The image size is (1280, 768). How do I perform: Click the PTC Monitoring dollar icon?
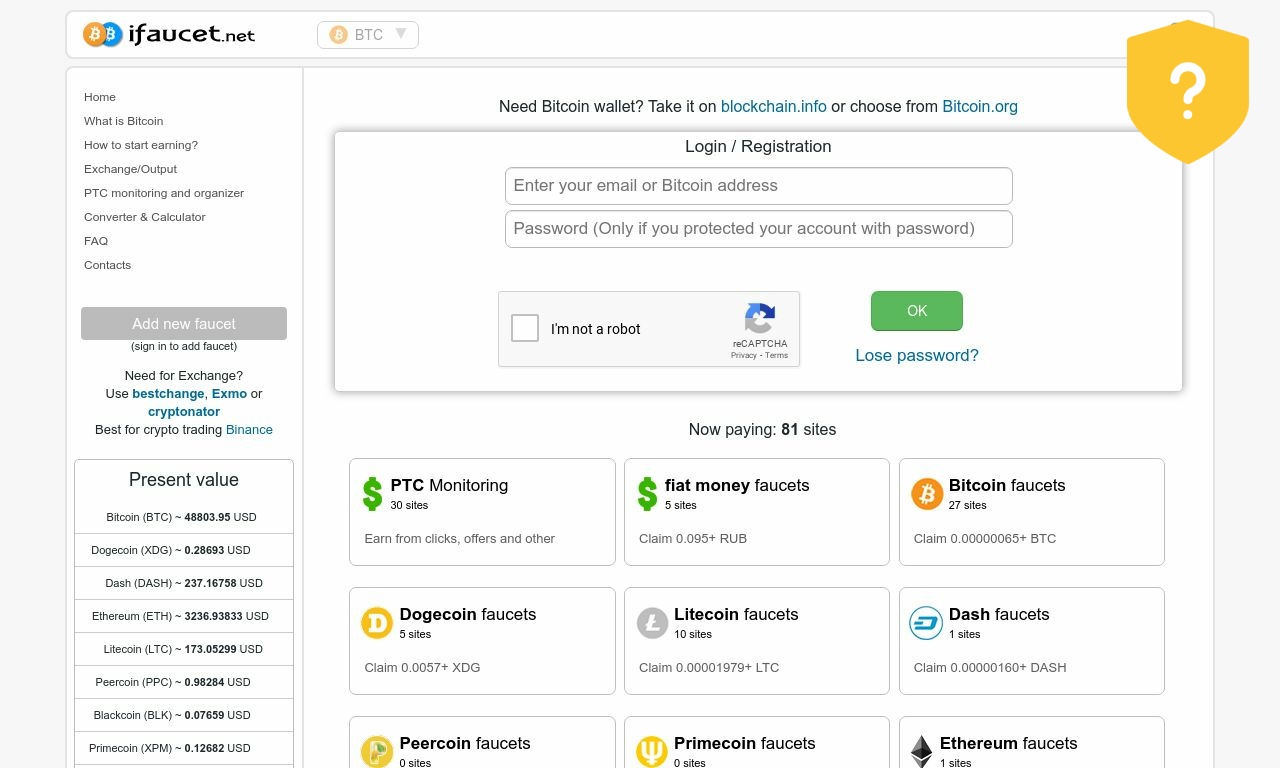(x=372, y=494)
